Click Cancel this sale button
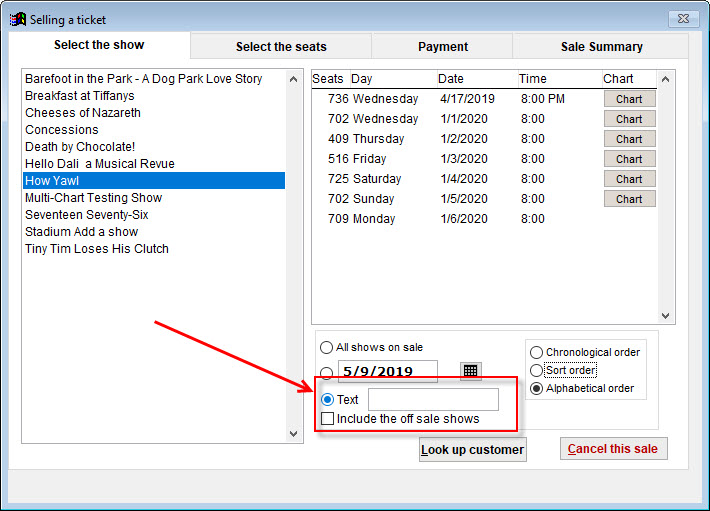710x511 pixels. point(613,449)
